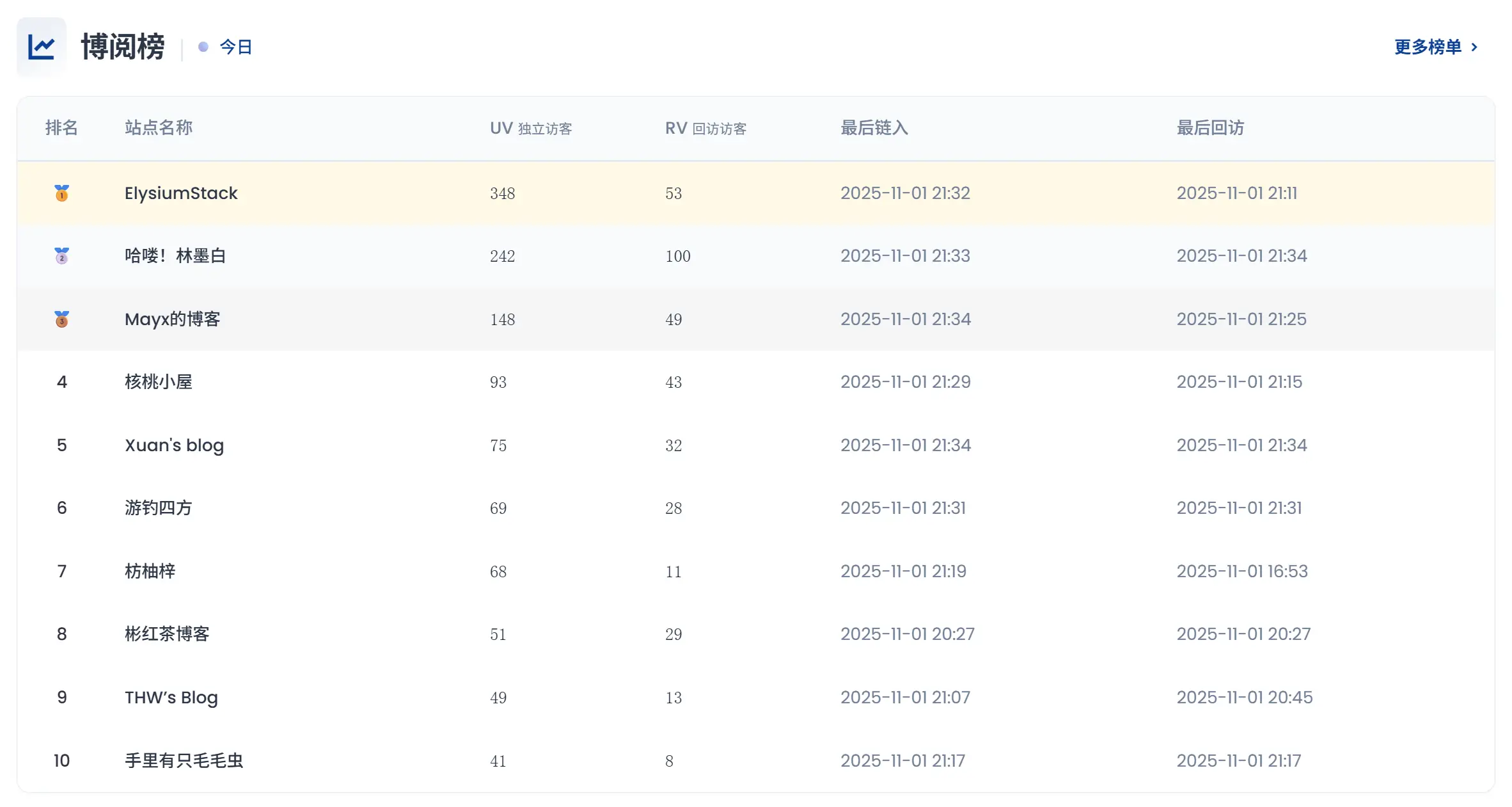Click the silver medal rank 2 icon
The height and width of the screenshot is (807, 1512).
[61, 256]
